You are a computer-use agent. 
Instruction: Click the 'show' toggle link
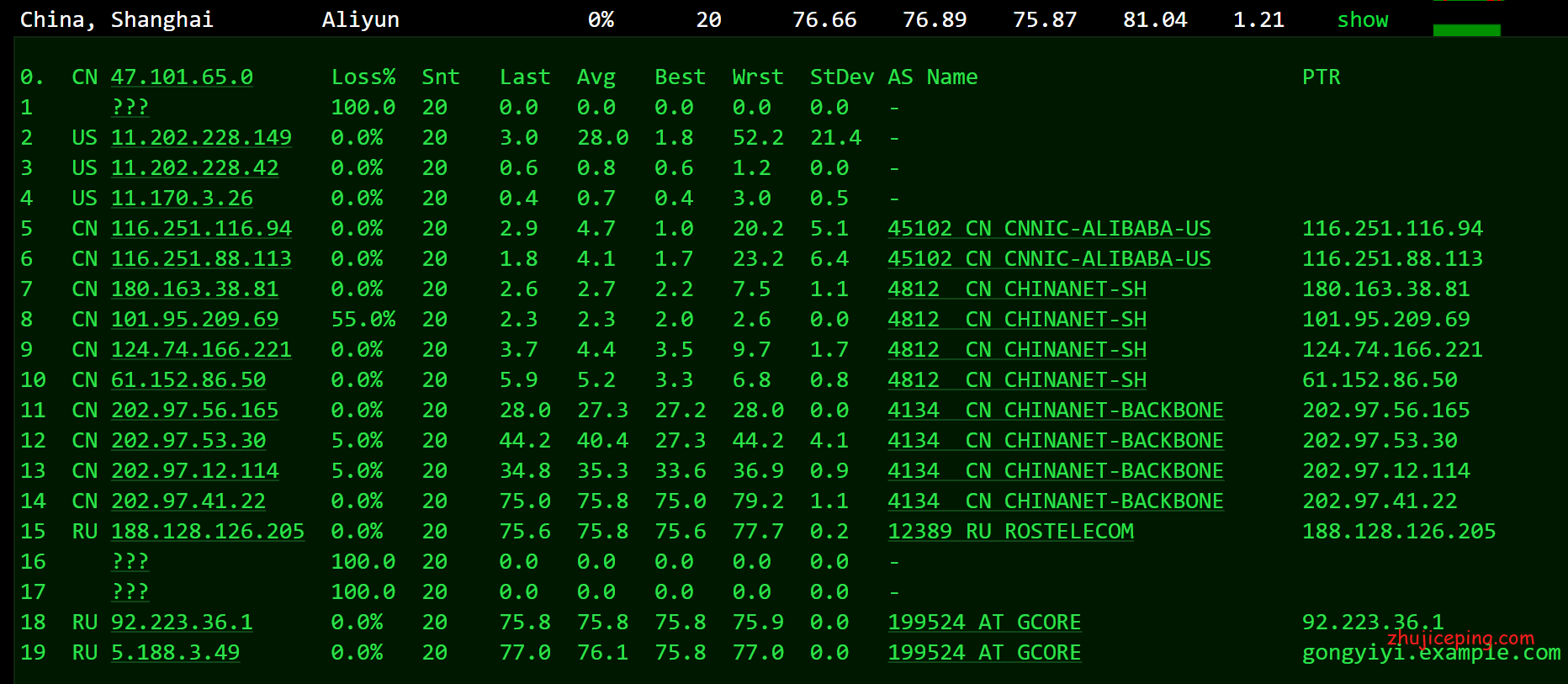pos(1362,20)
